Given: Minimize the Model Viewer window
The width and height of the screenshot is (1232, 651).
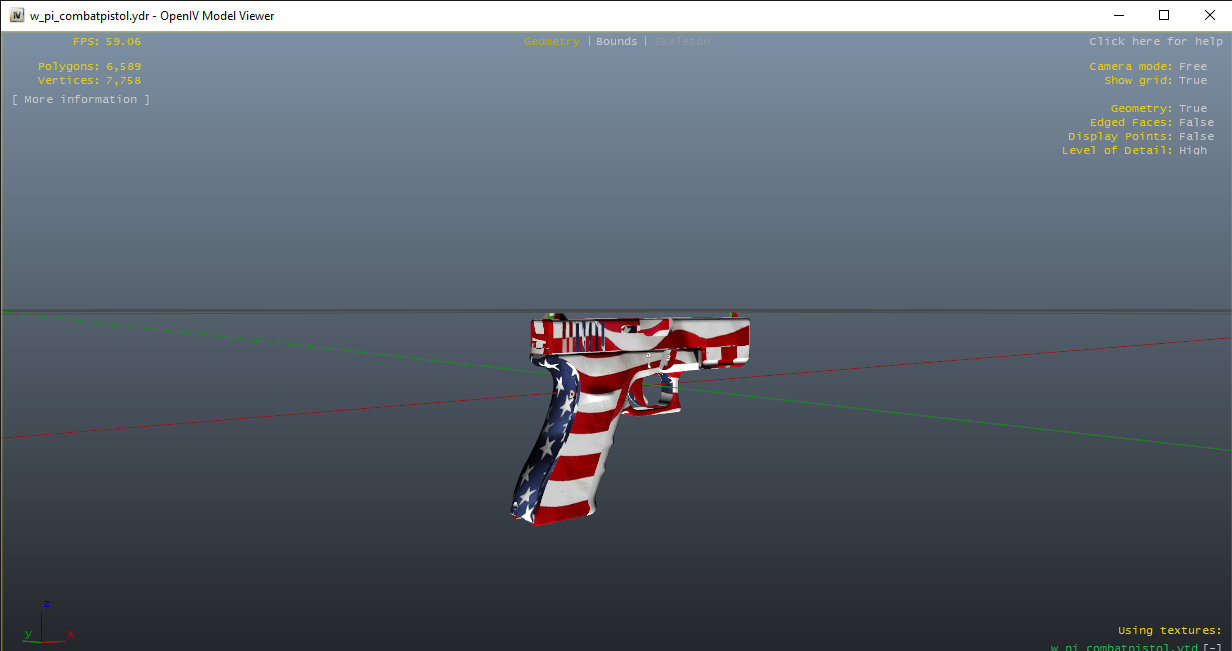Looking at the screenshot, I should [x=1119, y=15].
